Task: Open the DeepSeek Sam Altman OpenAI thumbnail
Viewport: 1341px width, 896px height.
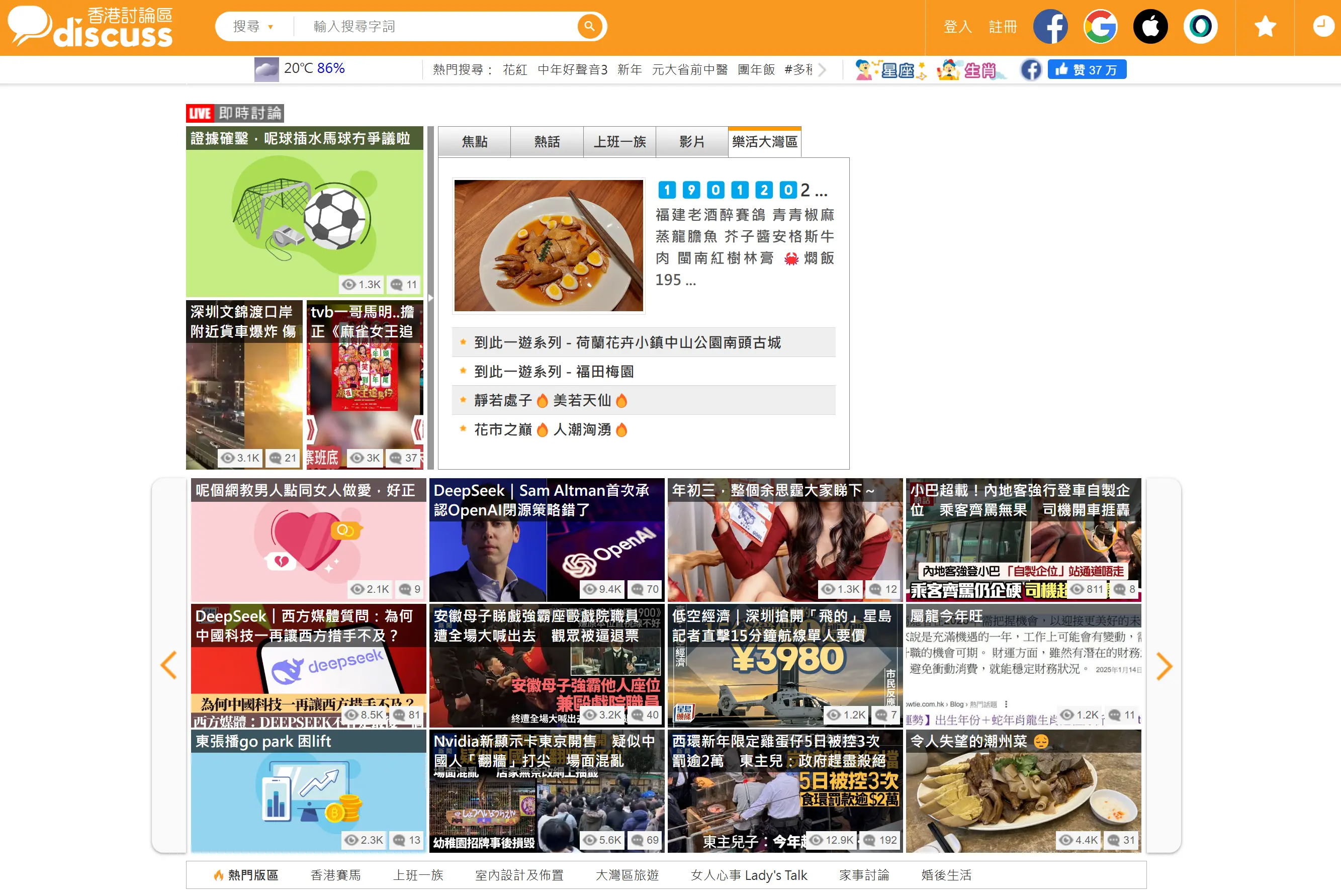Action: tap(546, 540)
